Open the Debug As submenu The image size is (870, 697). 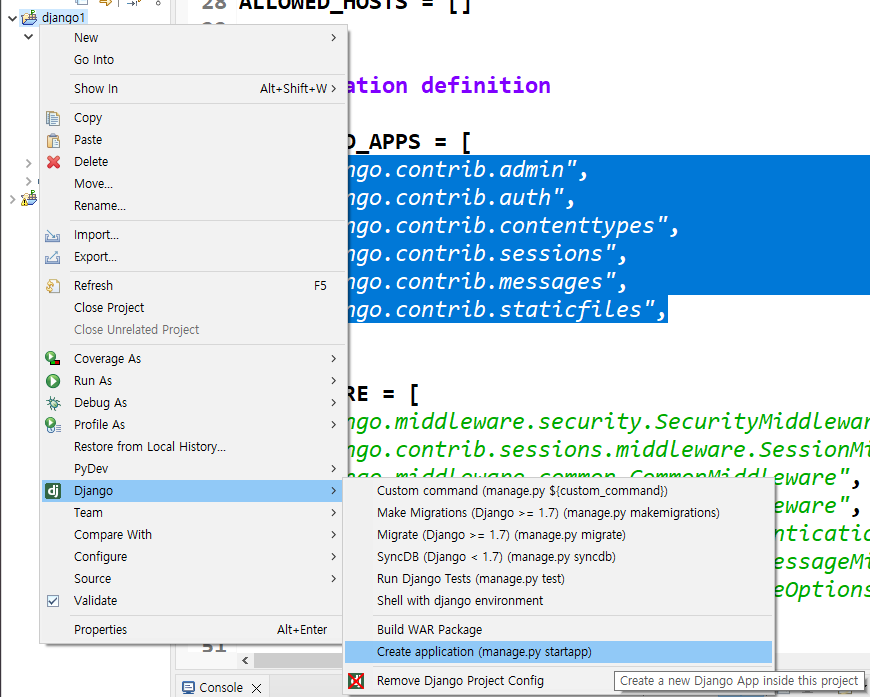[x=192, y=403]
